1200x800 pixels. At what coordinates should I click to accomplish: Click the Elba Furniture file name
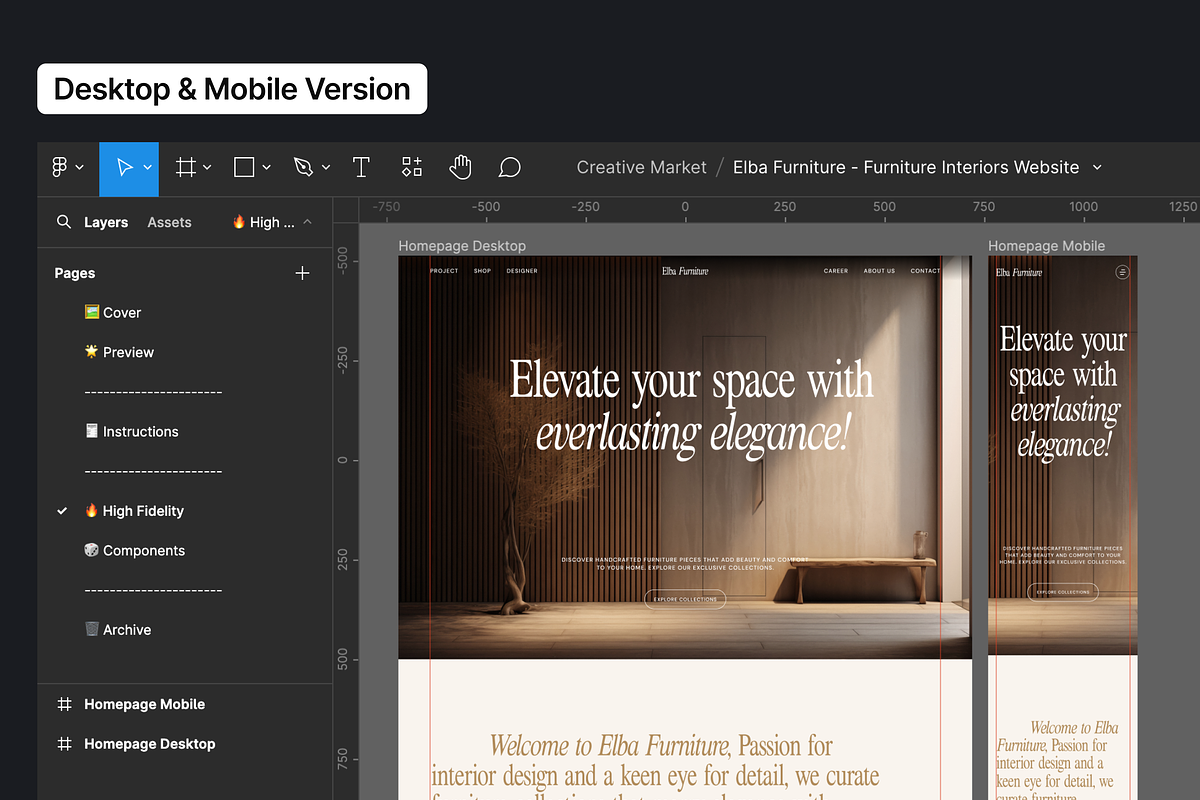pos(906,167)
